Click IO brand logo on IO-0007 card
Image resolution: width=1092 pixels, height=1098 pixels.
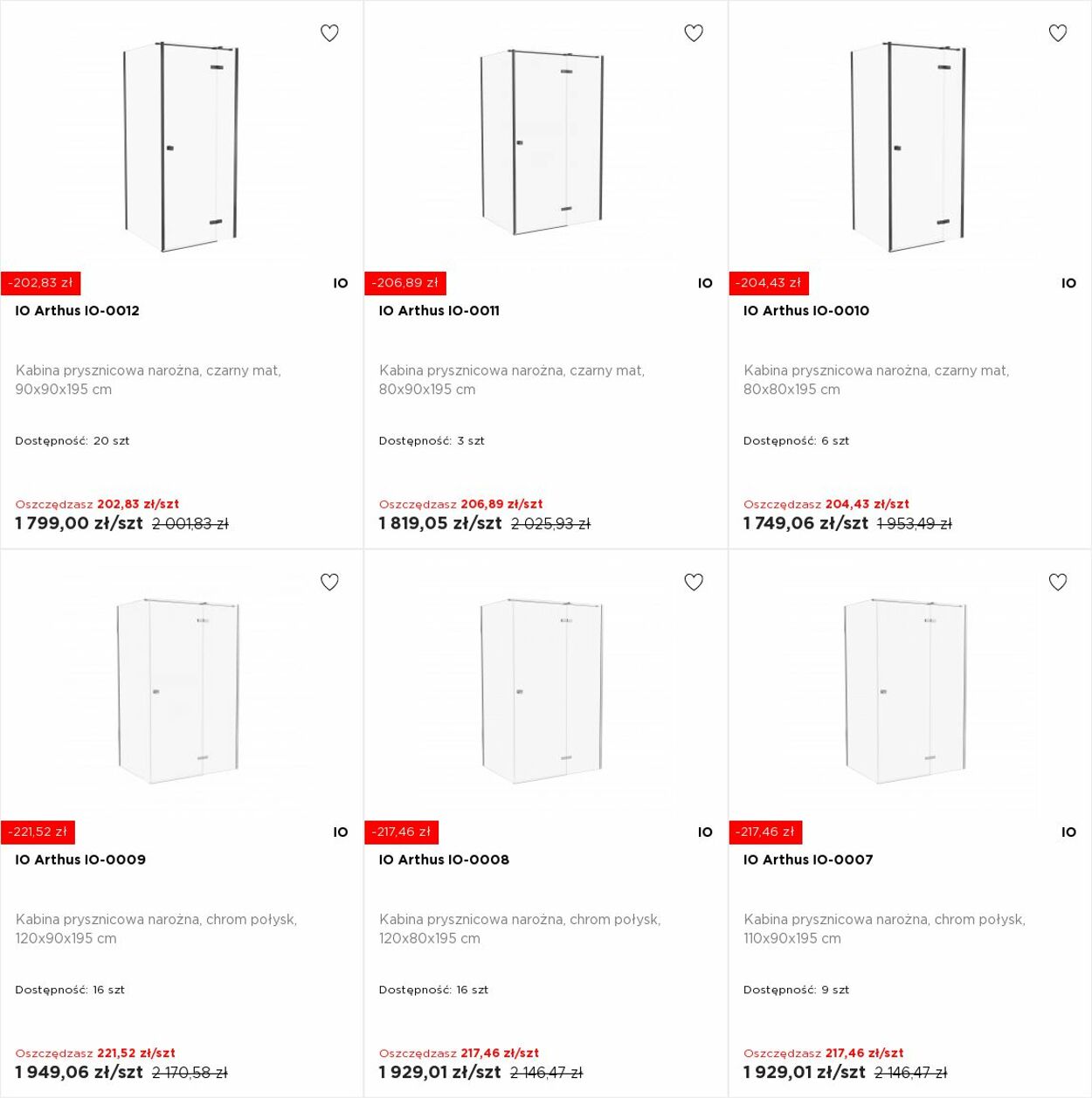click(1069, 832)
